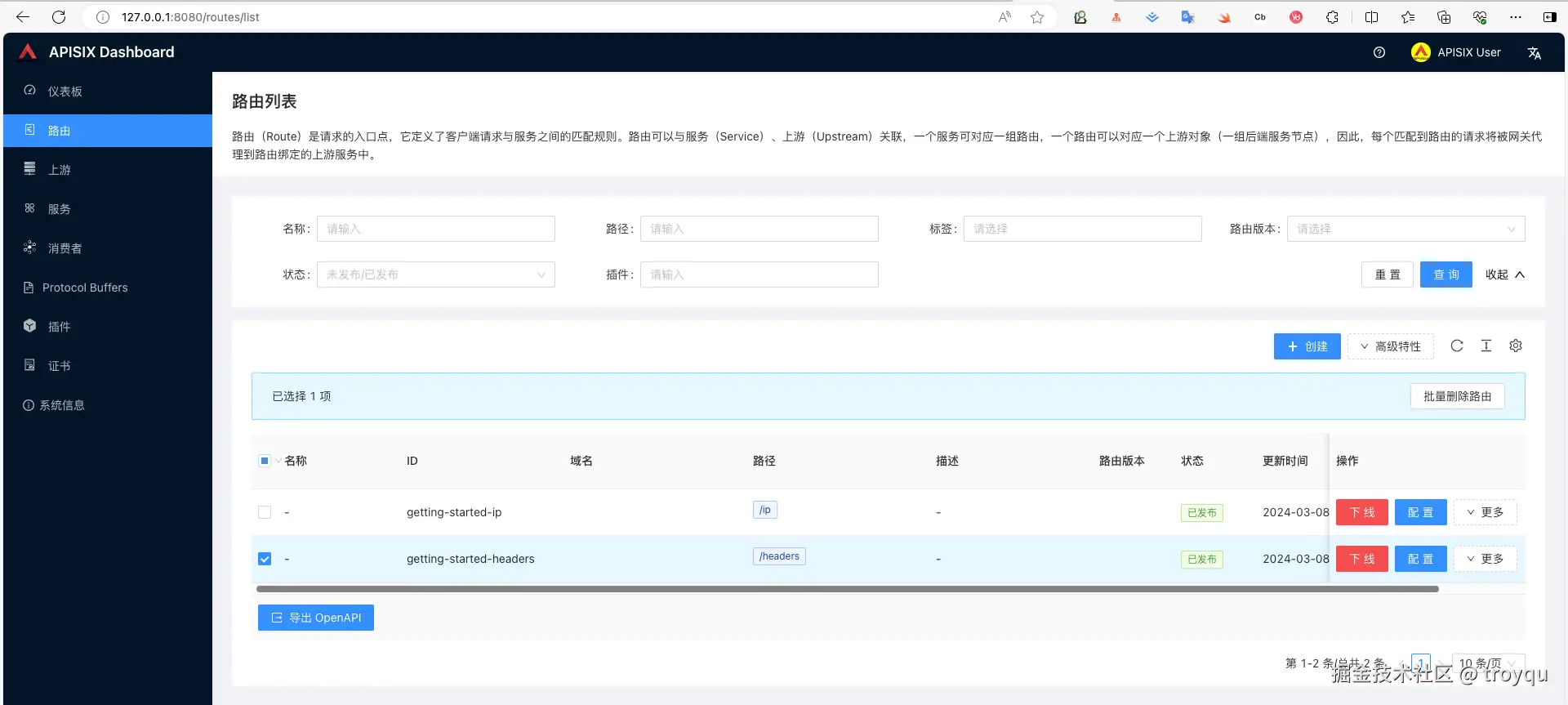Click 导出 OpenAPI button

click(x=316, y=618)
